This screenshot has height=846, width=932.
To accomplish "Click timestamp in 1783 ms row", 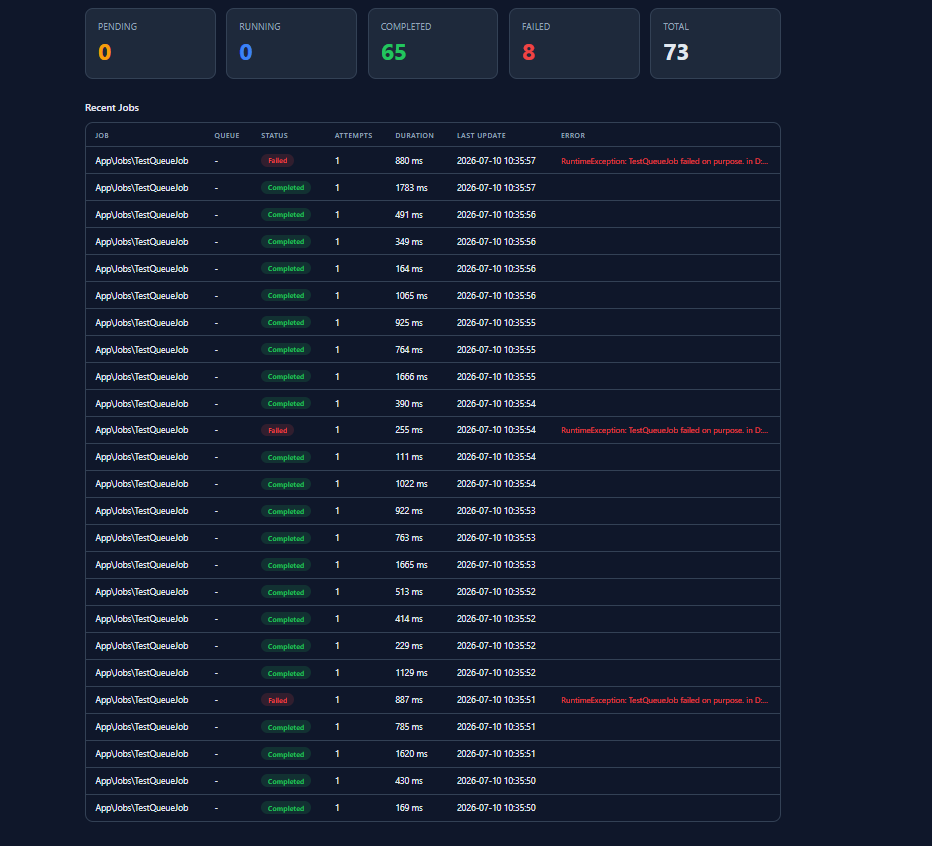I will (x=496, y=188).
